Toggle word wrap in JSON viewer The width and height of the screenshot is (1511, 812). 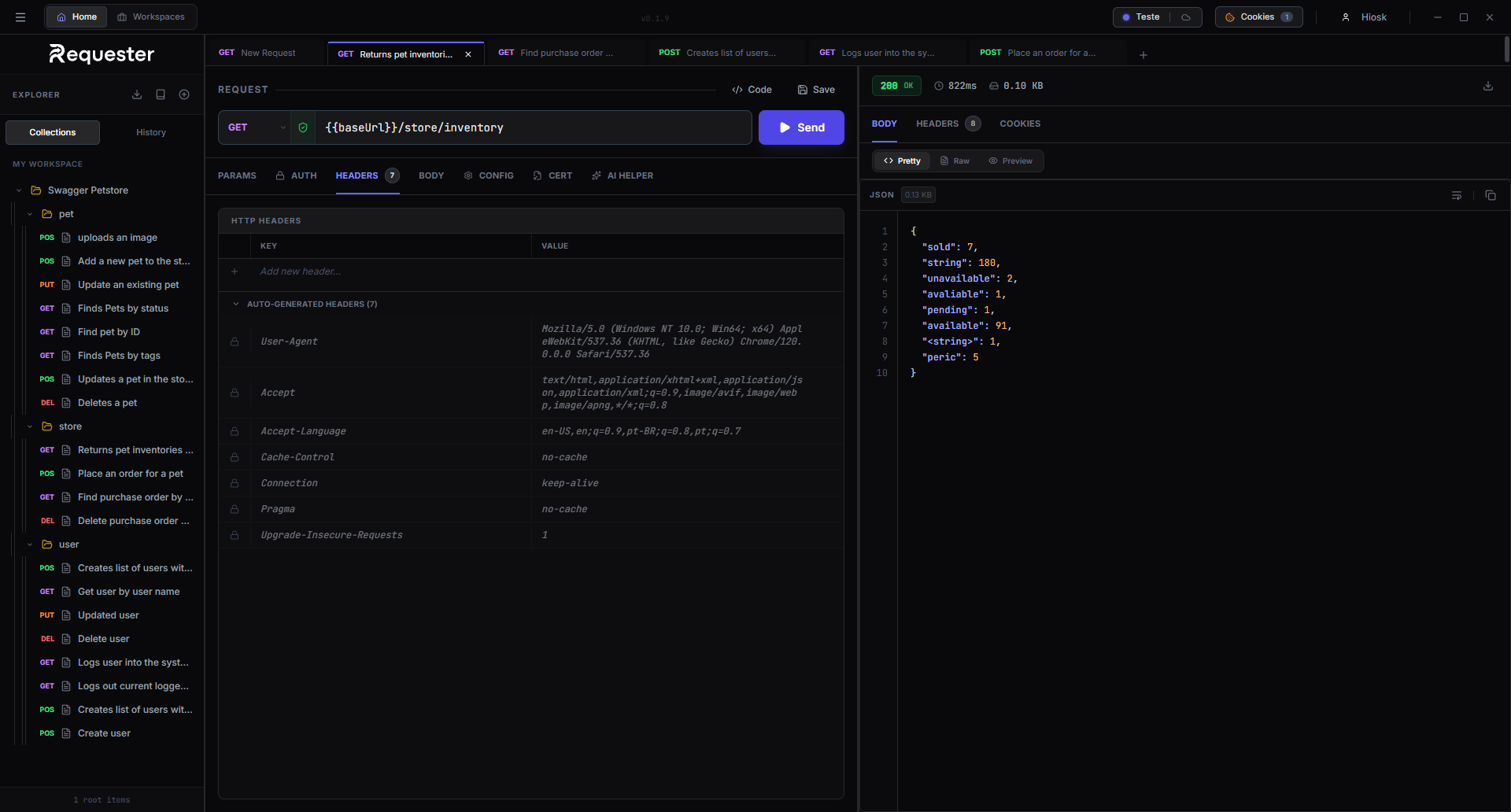[x=1457, y=195]
